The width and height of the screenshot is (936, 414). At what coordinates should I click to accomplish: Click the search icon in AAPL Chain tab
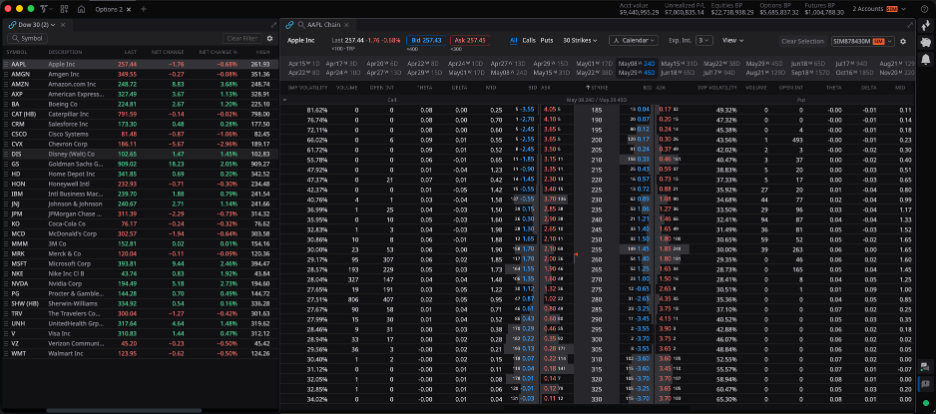tap(301, 25)
